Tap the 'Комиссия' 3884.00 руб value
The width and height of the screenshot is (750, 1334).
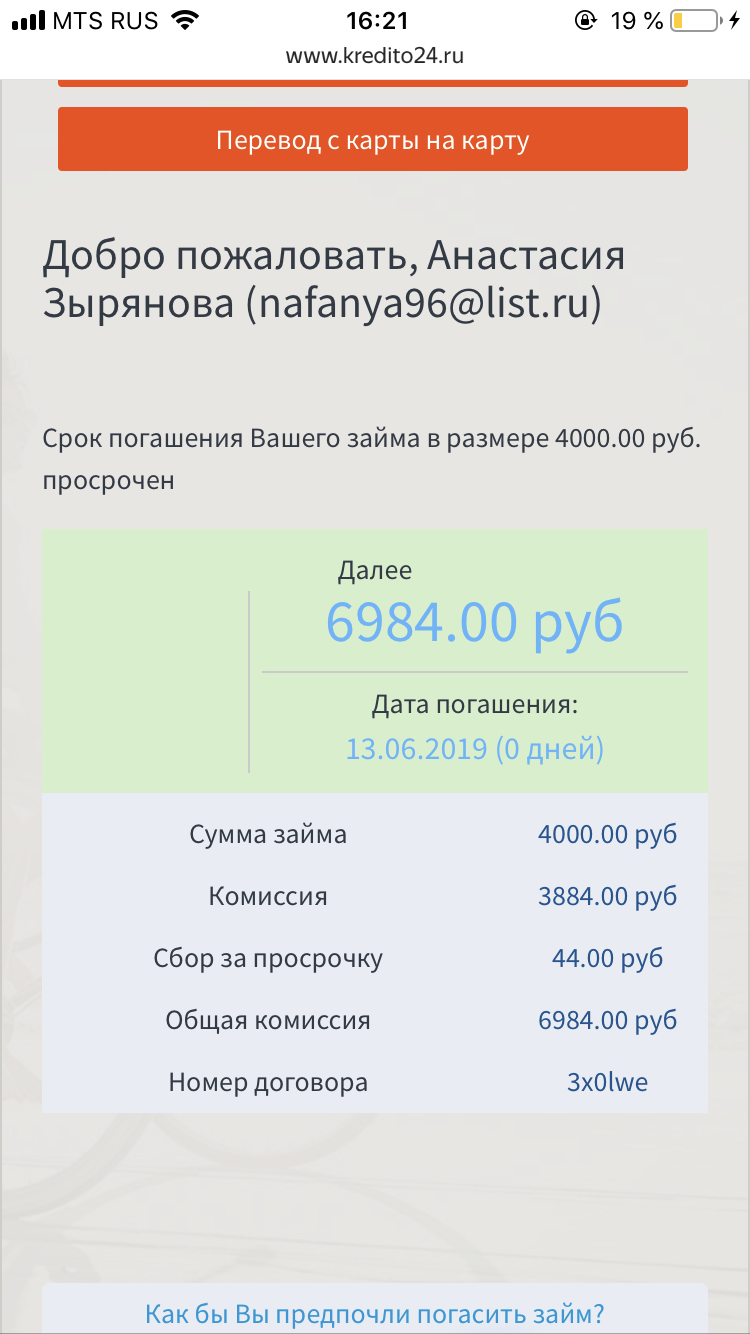click(607, 896)
